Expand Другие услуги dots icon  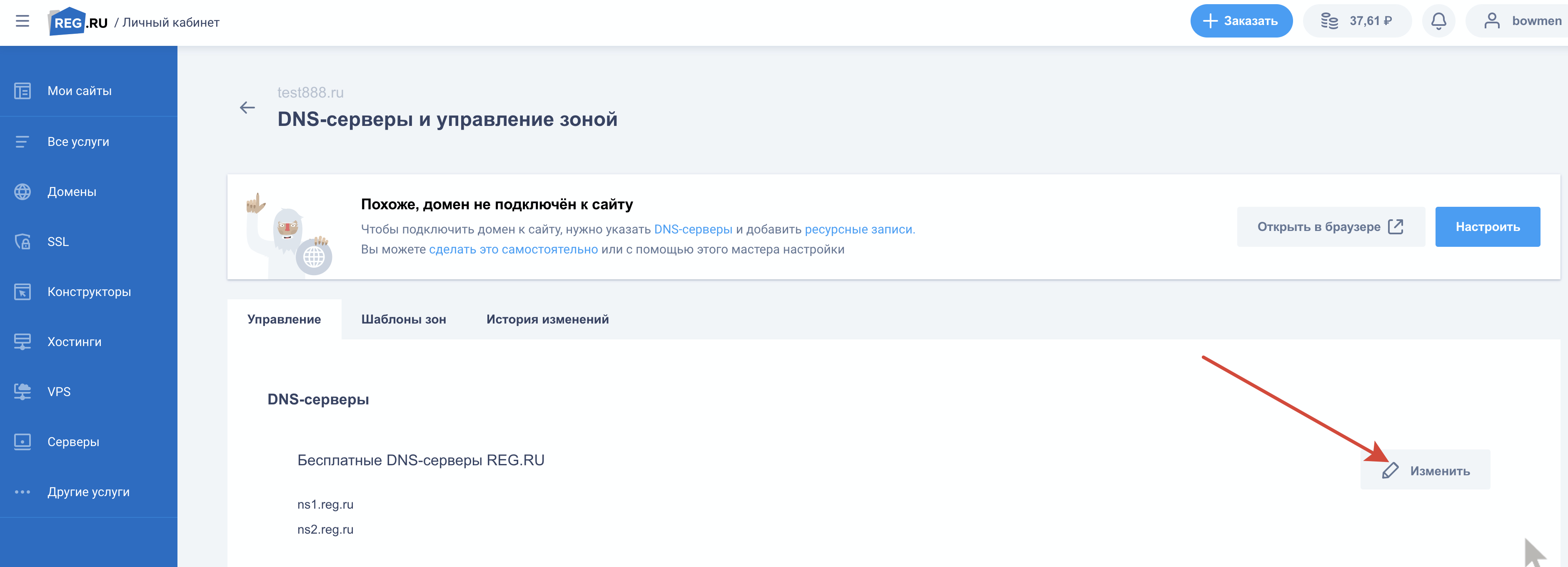pyautogui.click(x=22, y=492)
